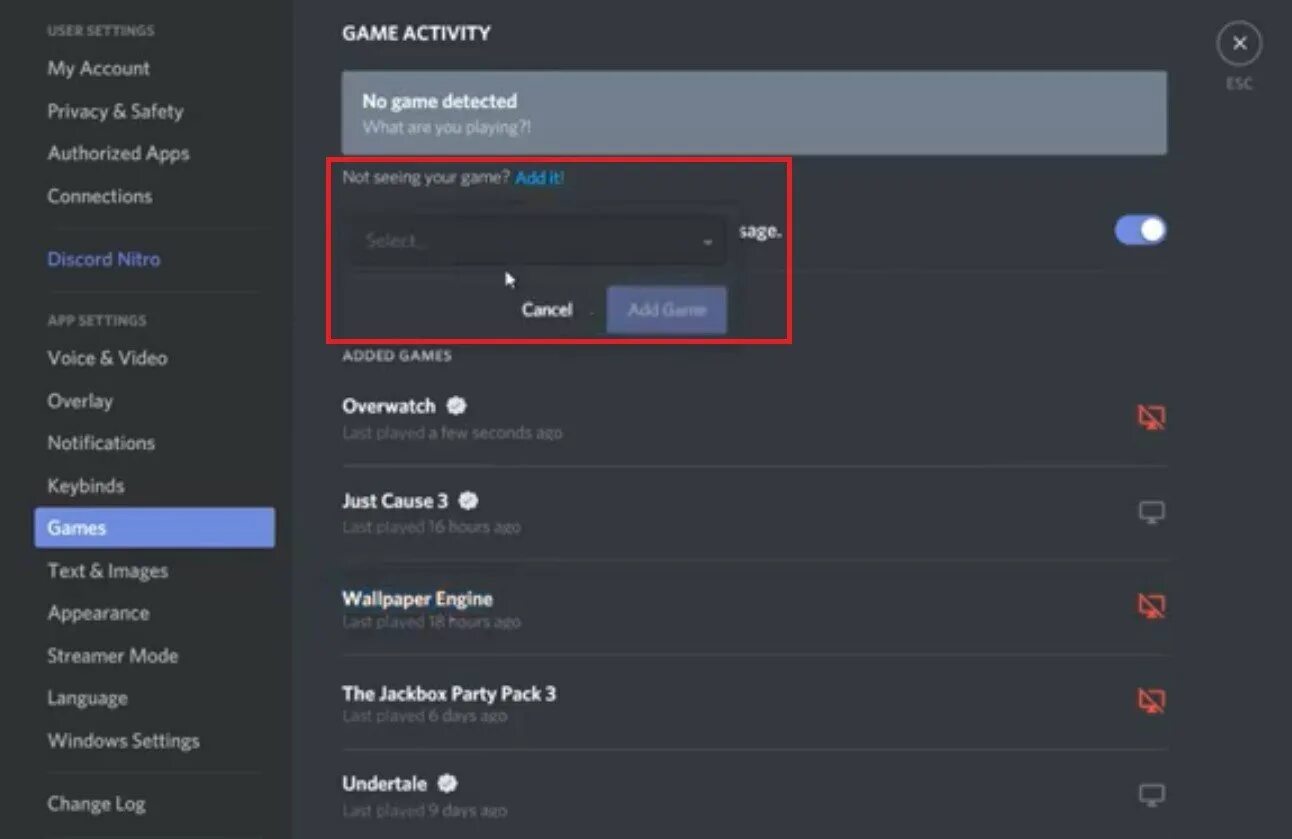Click "Last played 16 hours ago" text
Viewport: 1292px width, 839px height.
click(431, 527)
